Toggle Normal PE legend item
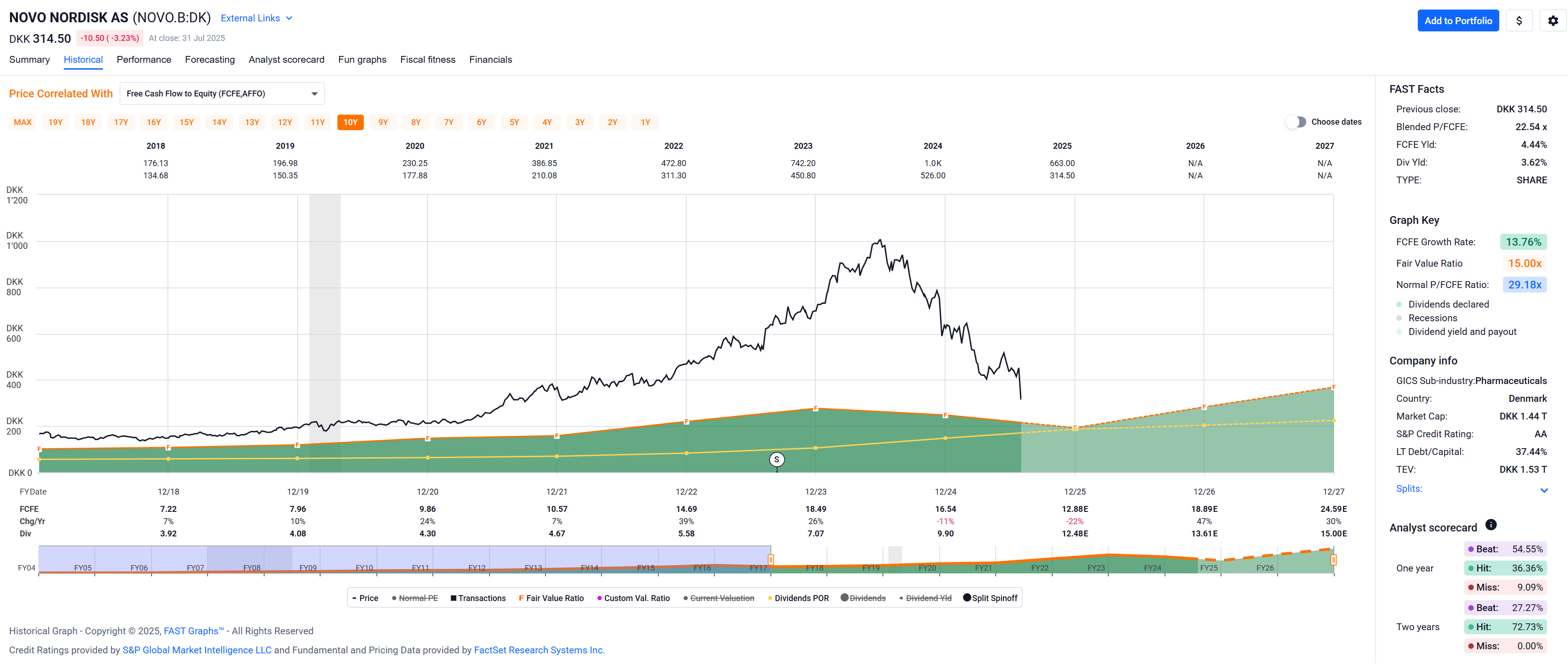Image resolution: width=1568 pixels, height=667 pixels. coord(414,598)
